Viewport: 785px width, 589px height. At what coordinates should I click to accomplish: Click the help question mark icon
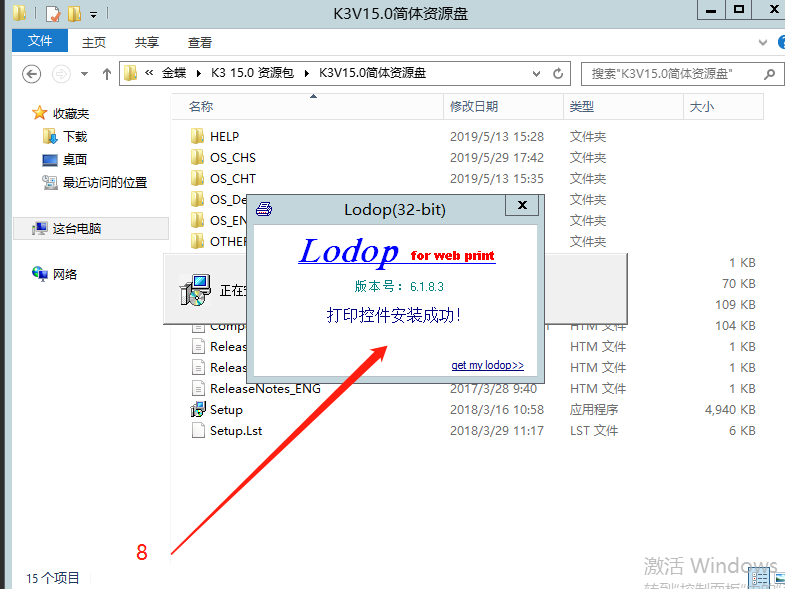[781, 42]
